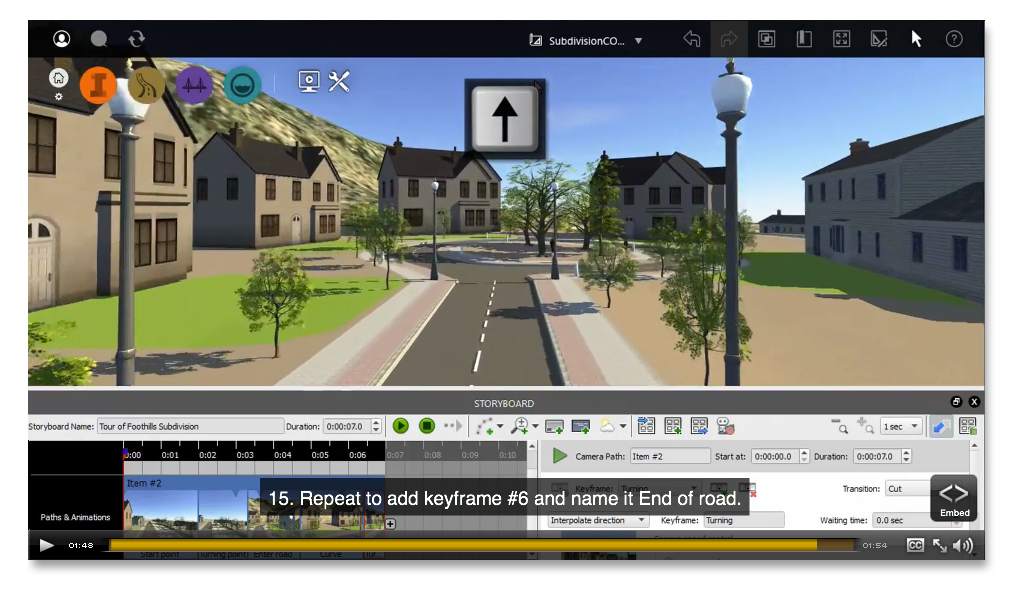The width and height of the screenshot is (1034, 615).
Task: Open the measure and sketch tool icon
Action: [879, 39]
